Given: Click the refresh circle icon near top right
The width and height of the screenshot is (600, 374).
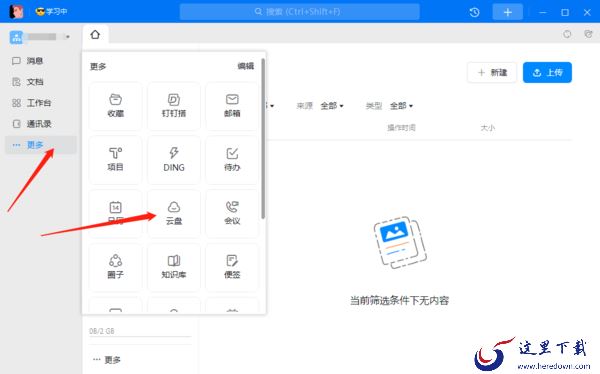Looking at the screenshot, I should 567,34.
